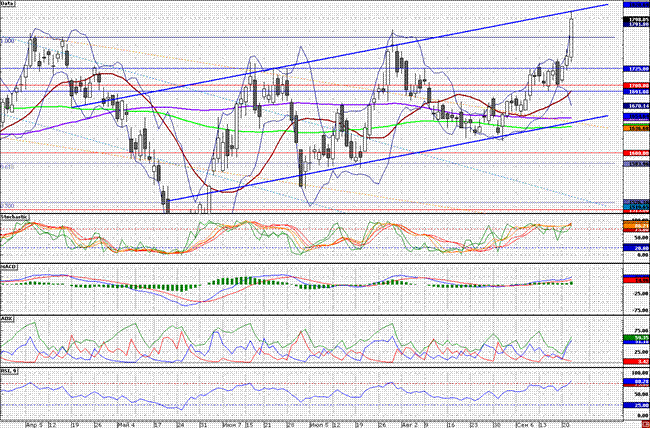The height and width of the screenshot is (428, 650).
Task: Select the RSI, 9 panel label
Action: 8,370
